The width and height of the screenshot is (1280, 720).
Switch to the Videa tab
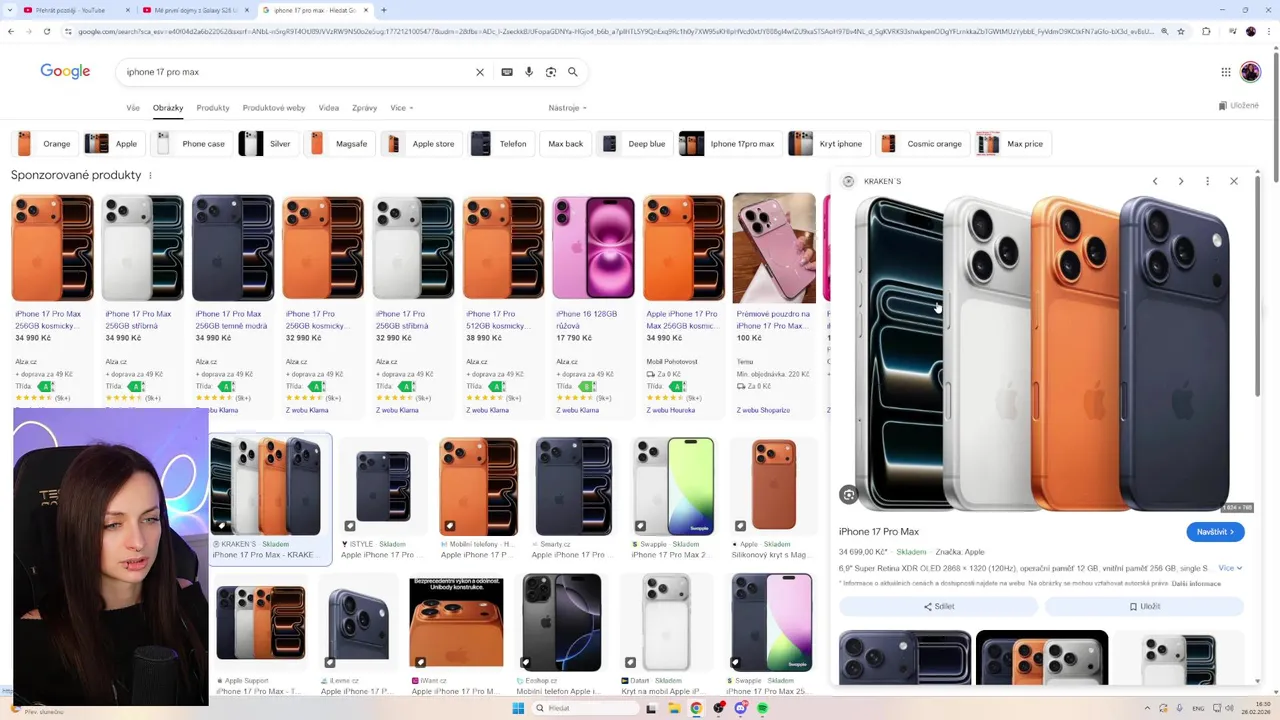click(329, 108)
